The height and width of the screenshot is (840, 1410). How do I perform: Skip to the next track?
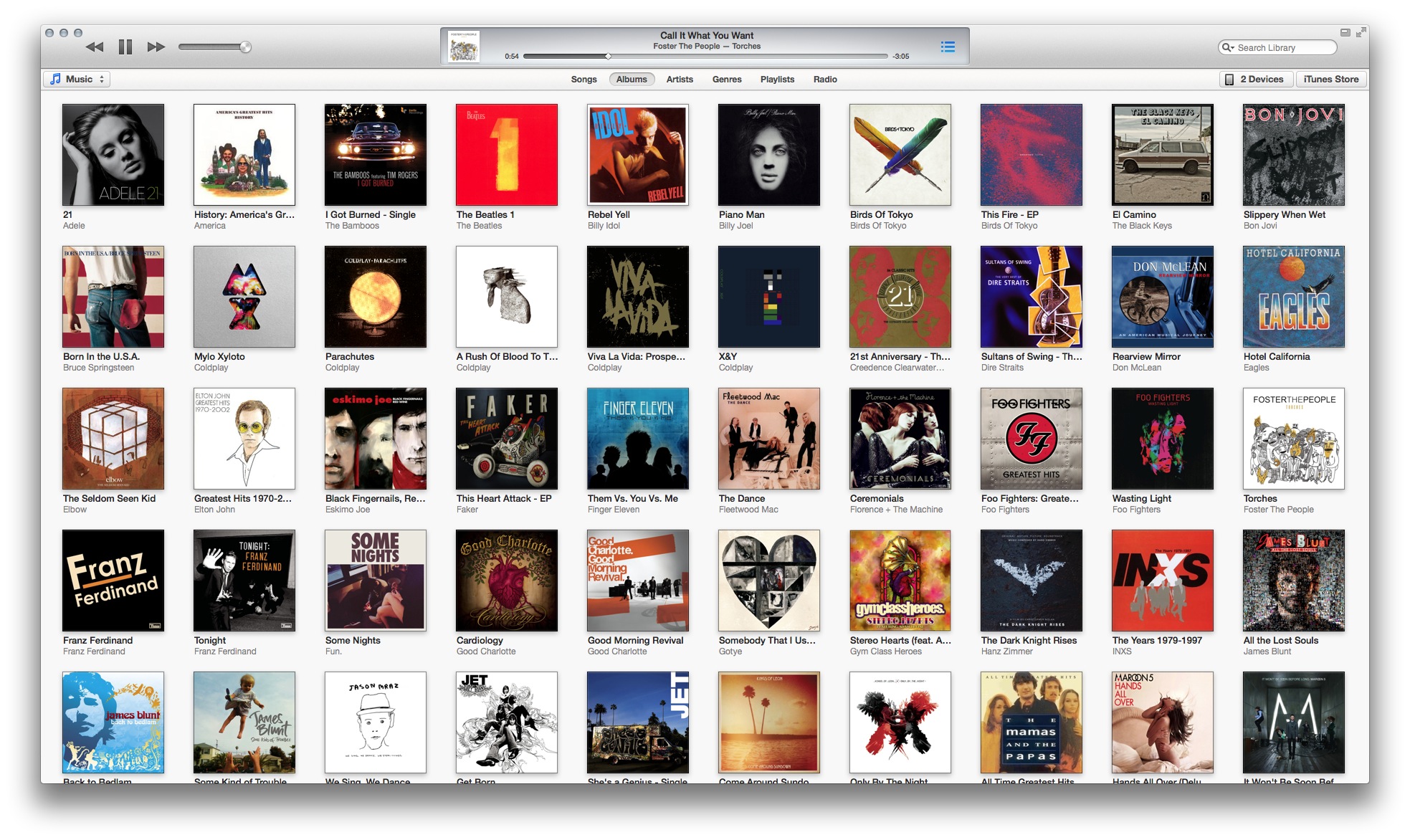(x=156, y=47)
